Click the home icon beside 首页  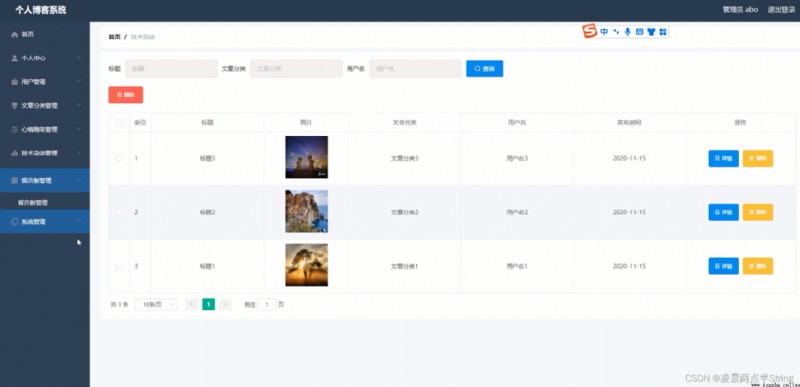[x=14, y=34]
